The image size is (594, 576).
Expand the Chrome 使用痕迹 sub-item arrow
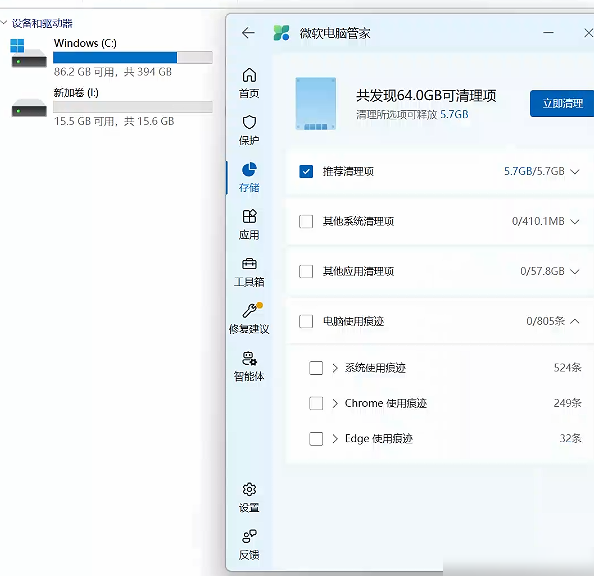(335, 403)
